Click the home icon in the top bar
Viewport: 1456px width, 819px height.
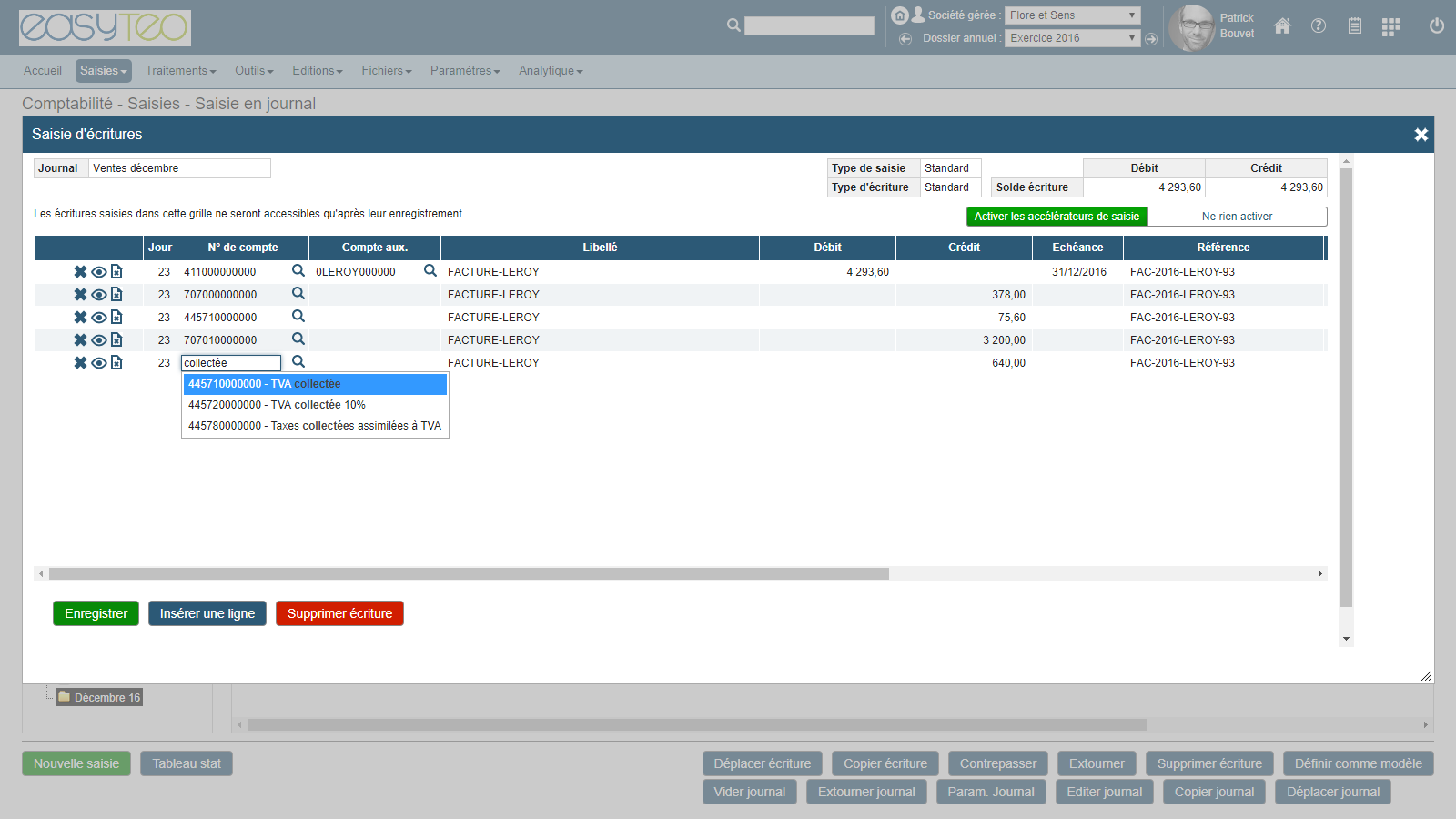(1282, 26)
